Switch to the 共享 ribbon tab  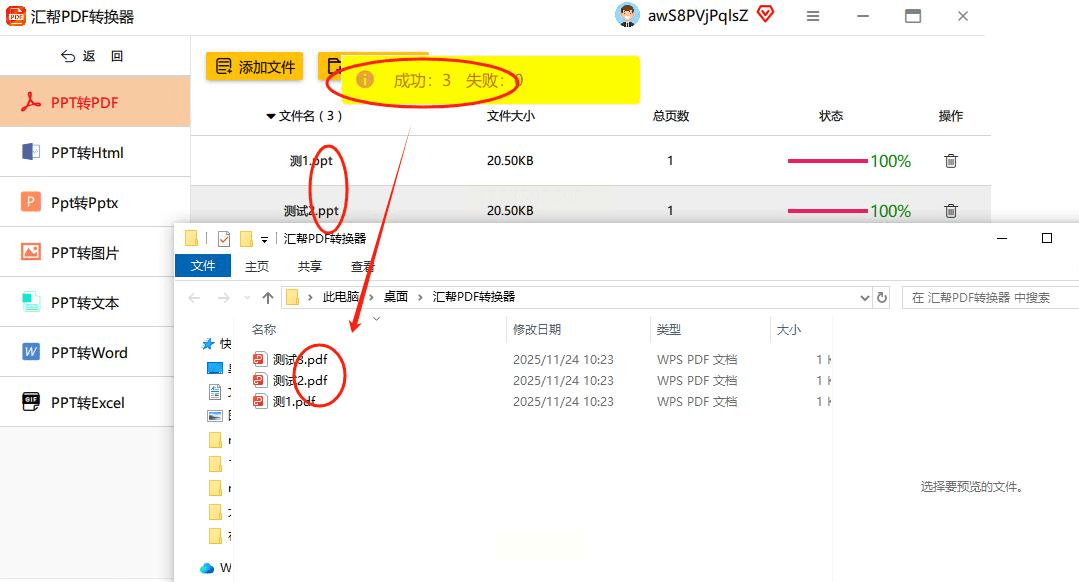click(310, 266)
